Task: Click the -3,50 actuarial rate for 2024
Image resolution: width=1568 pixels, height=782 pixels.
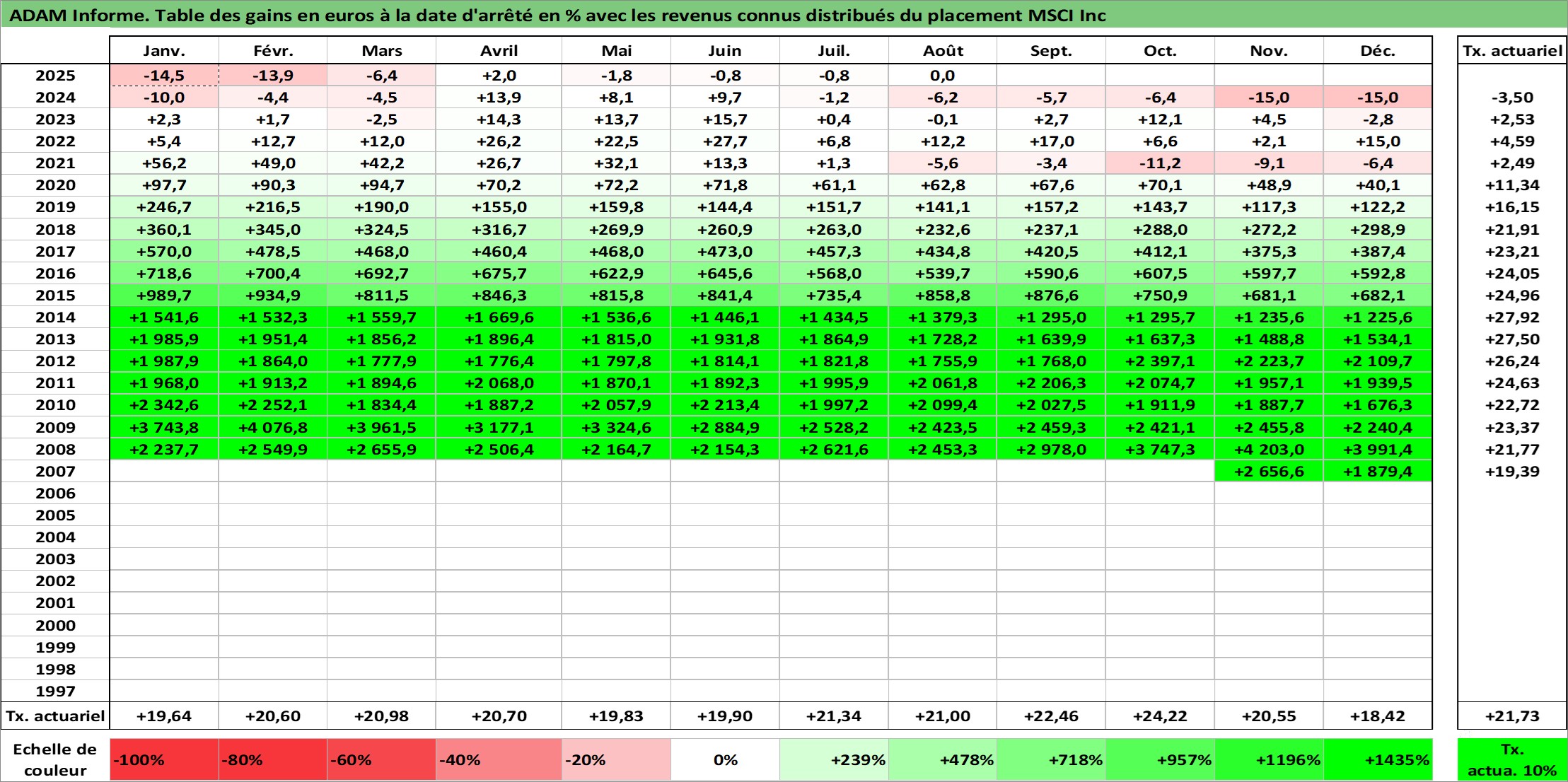Action: [x=1512, y=98]
